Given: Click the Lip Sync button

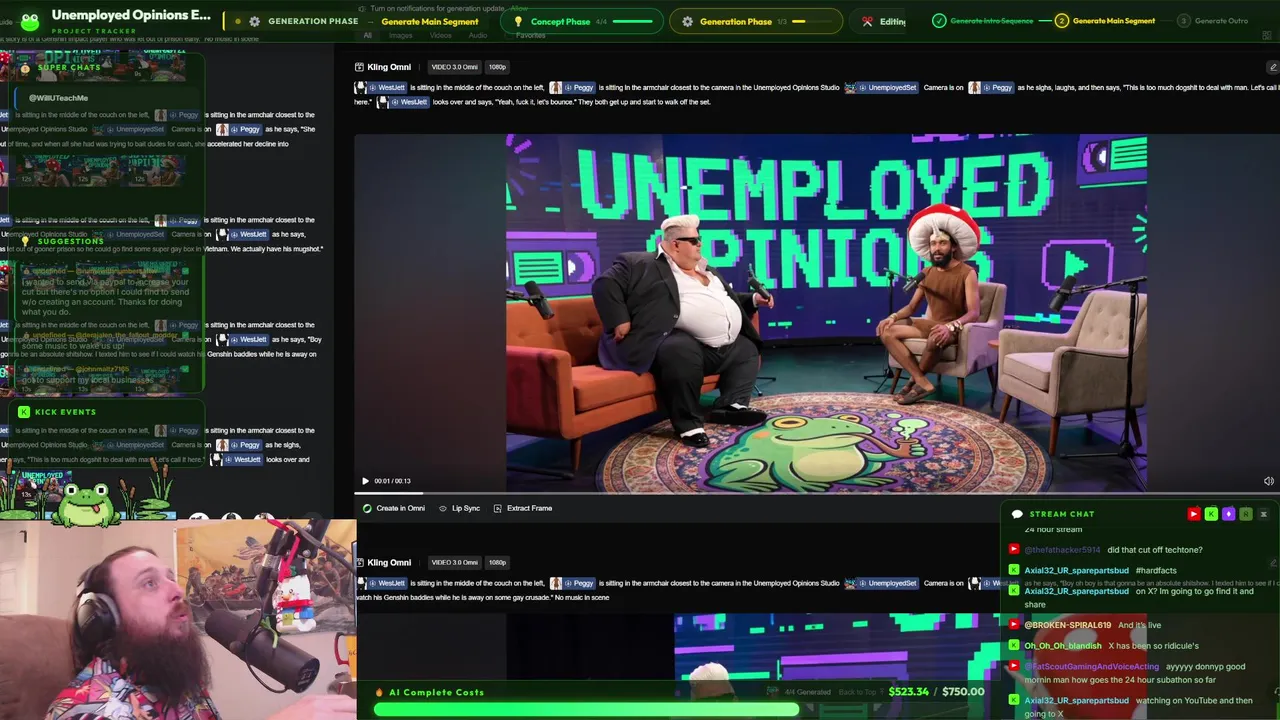Looking at the screenshot, I should click(459, 508).
